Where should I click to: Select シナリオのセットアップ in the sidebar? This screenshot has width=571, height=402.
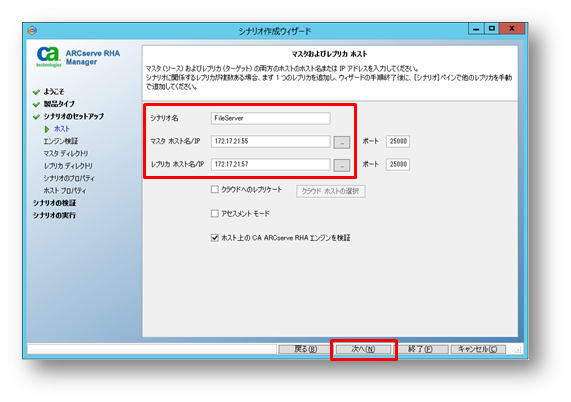74,117
